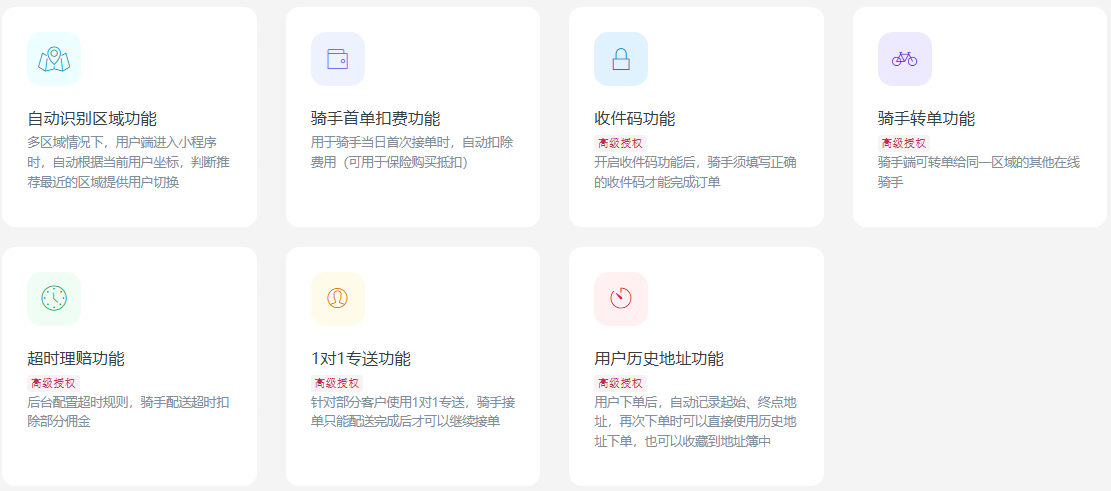The image size is (1111, 491).
Task: Click the green clock icon for 超时理赔功能
Action: coord(54,298)
